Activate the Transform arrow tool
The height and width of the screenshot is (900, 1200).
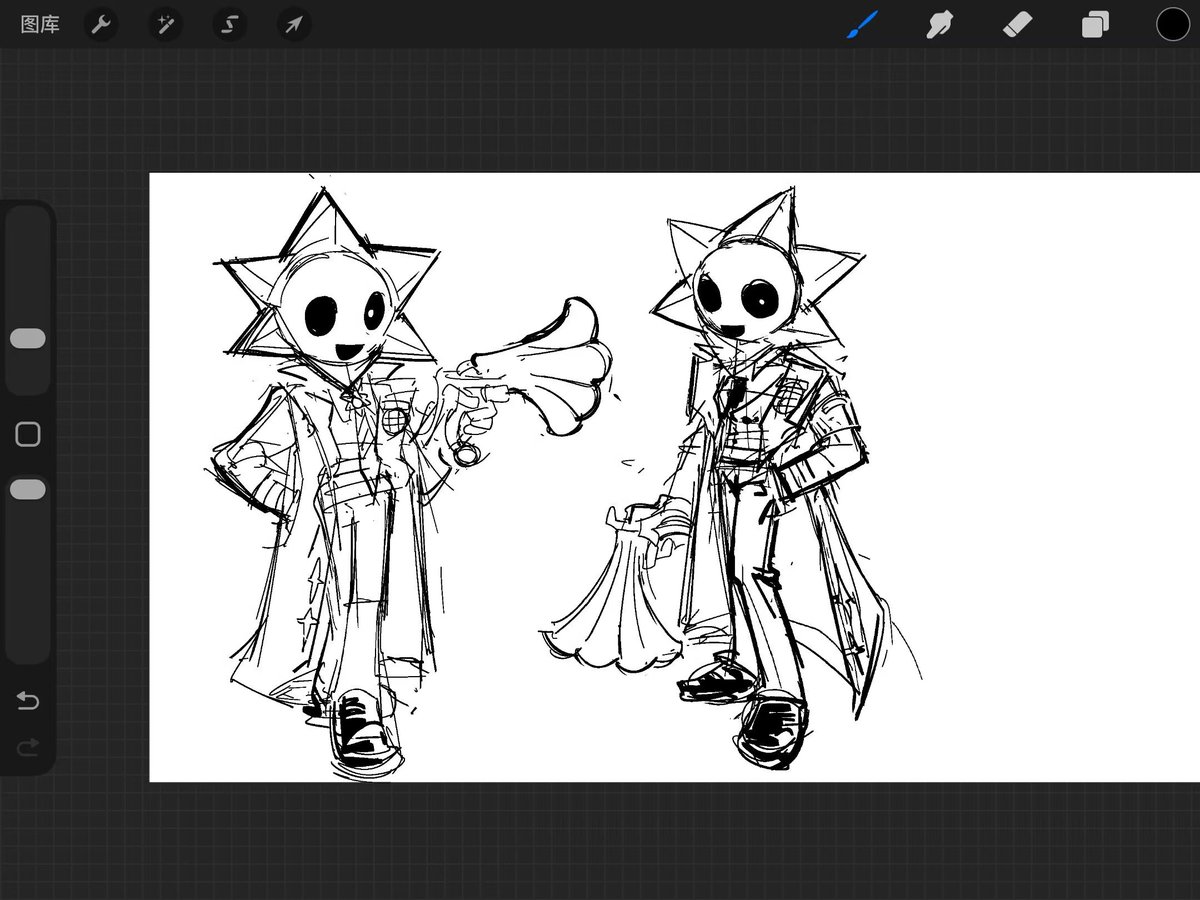point(293,24)
